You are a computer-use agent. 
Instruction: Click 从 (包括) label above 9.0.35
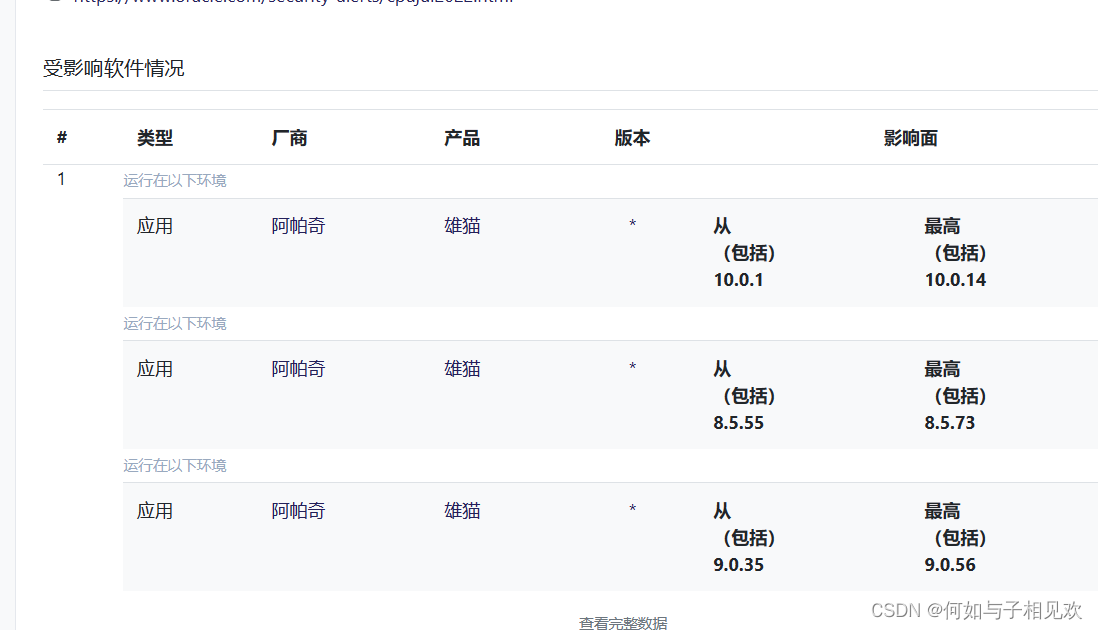coord(744,524)
